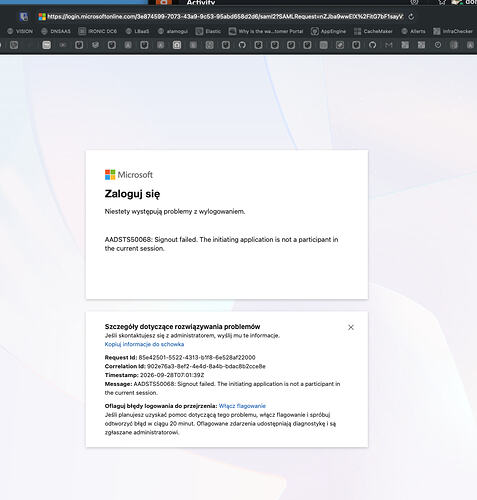Close the troubleshooting details panel
Image resolution: width=477 pixels, height=500 pixels.
pyautogui.click(x=351, y=327)
